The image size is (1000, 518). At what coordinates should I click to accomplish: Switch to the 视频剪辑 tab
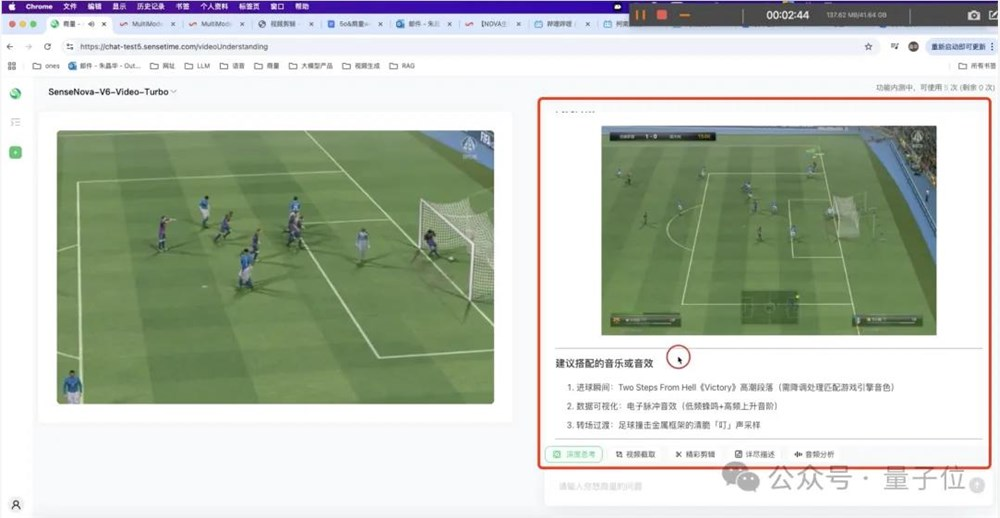tap(286, 24)
